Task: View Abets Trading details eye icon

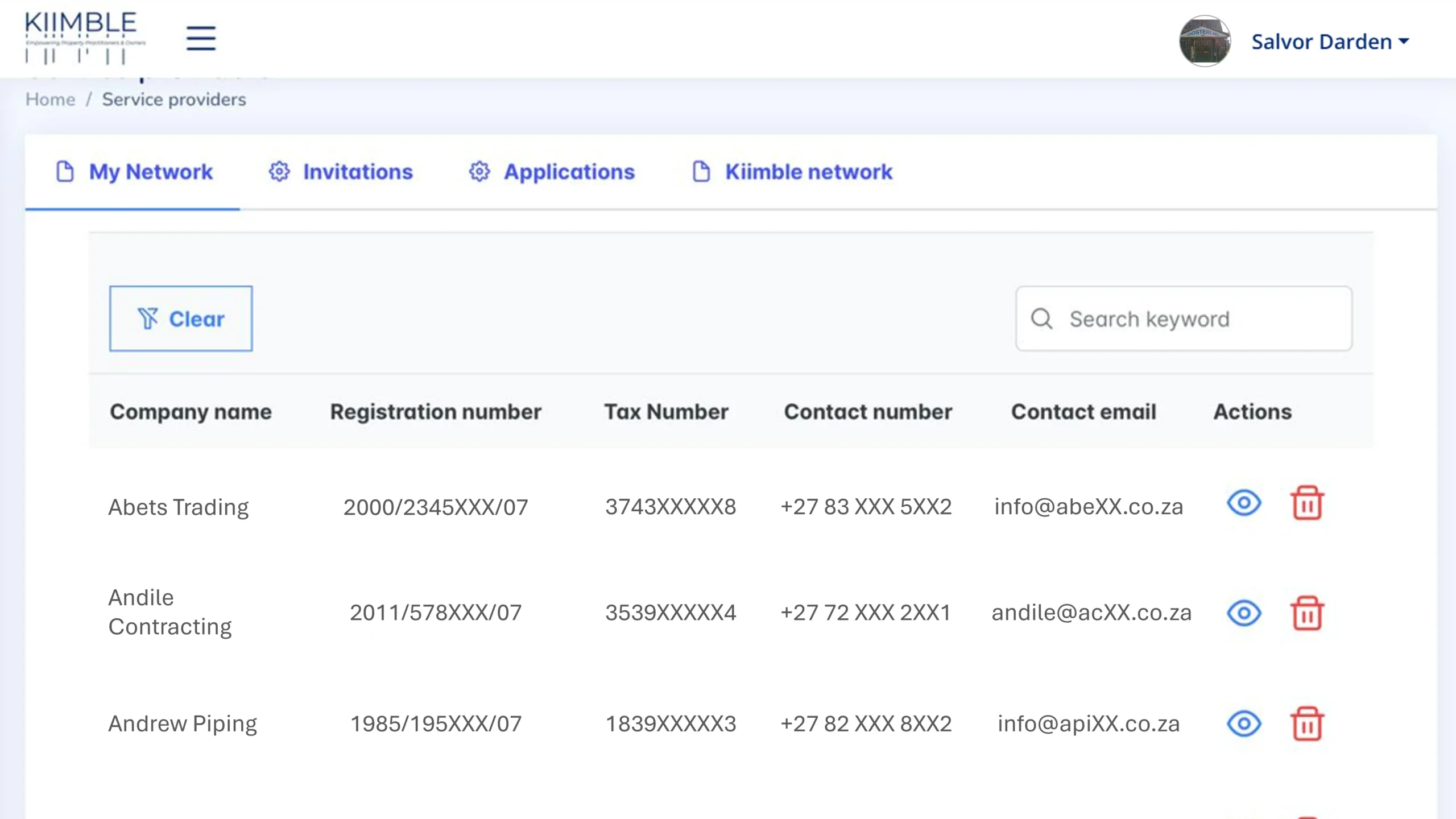Action: 1244,503
